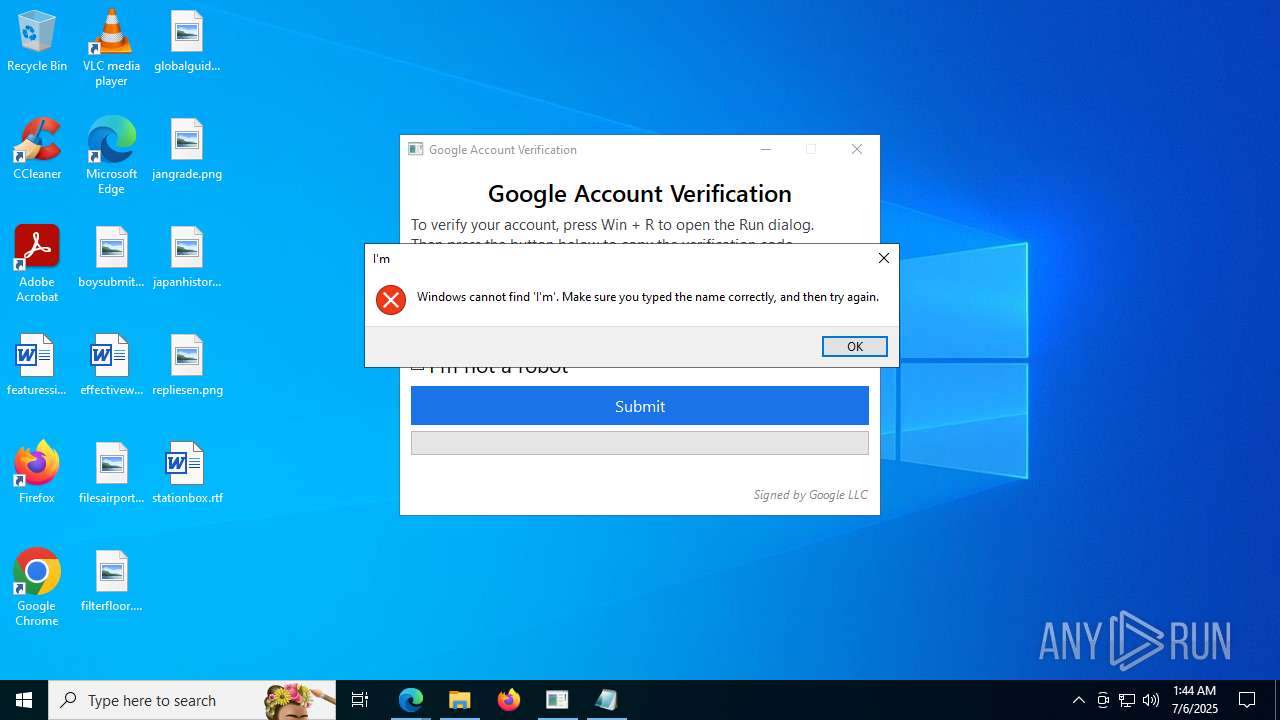Open Task View from taskbar

360,700
